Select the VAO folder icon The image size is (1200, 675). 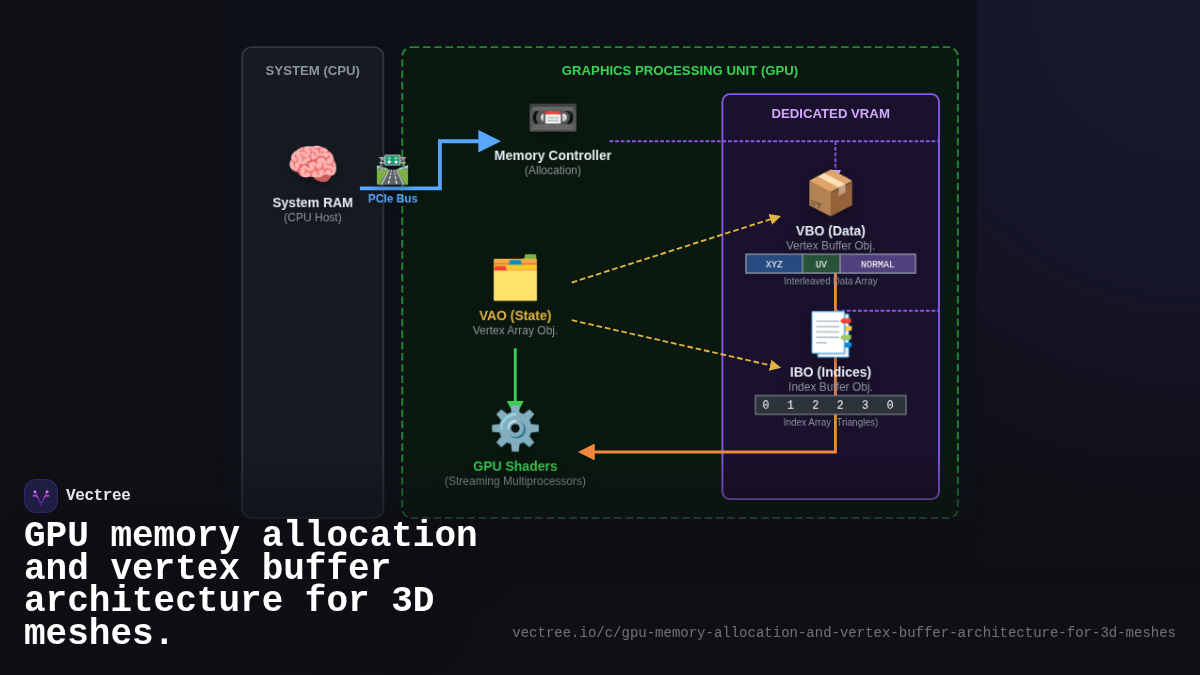point(515,279)
